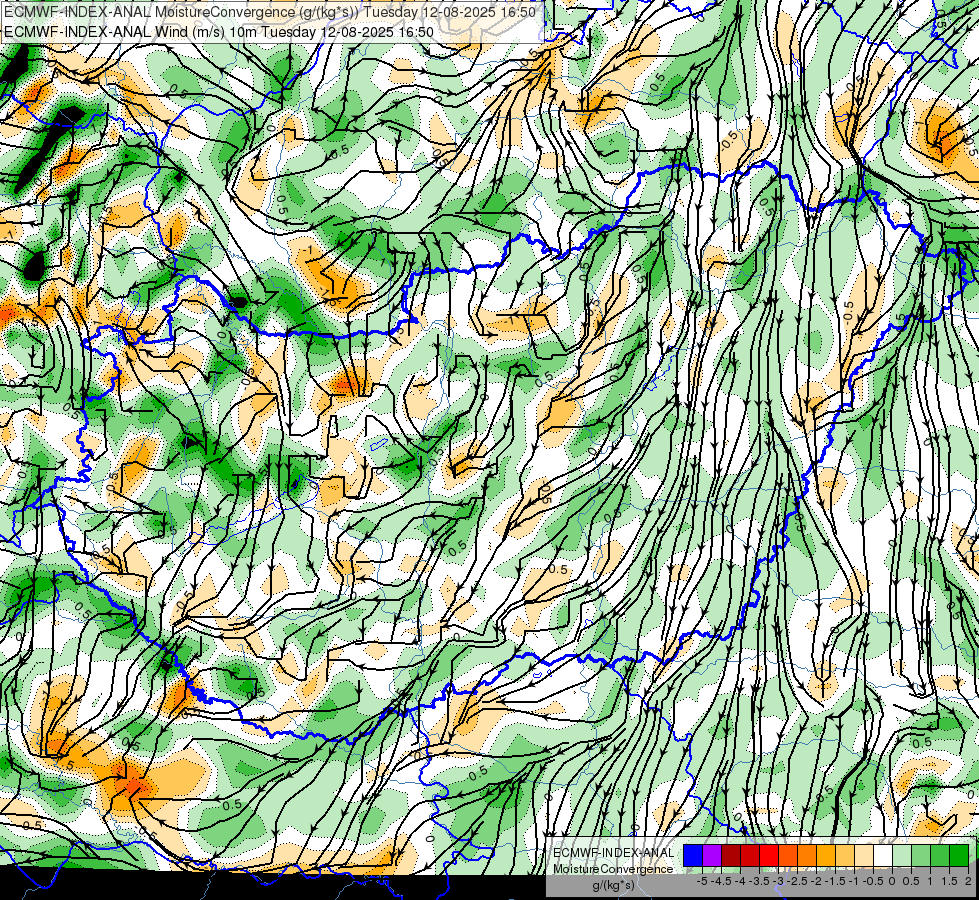Image resolution: width=979 pixels, height=900 pixels.
Task: Click the medium green legend swatch between 1 and 1.5
Action: tap(940, 855)
